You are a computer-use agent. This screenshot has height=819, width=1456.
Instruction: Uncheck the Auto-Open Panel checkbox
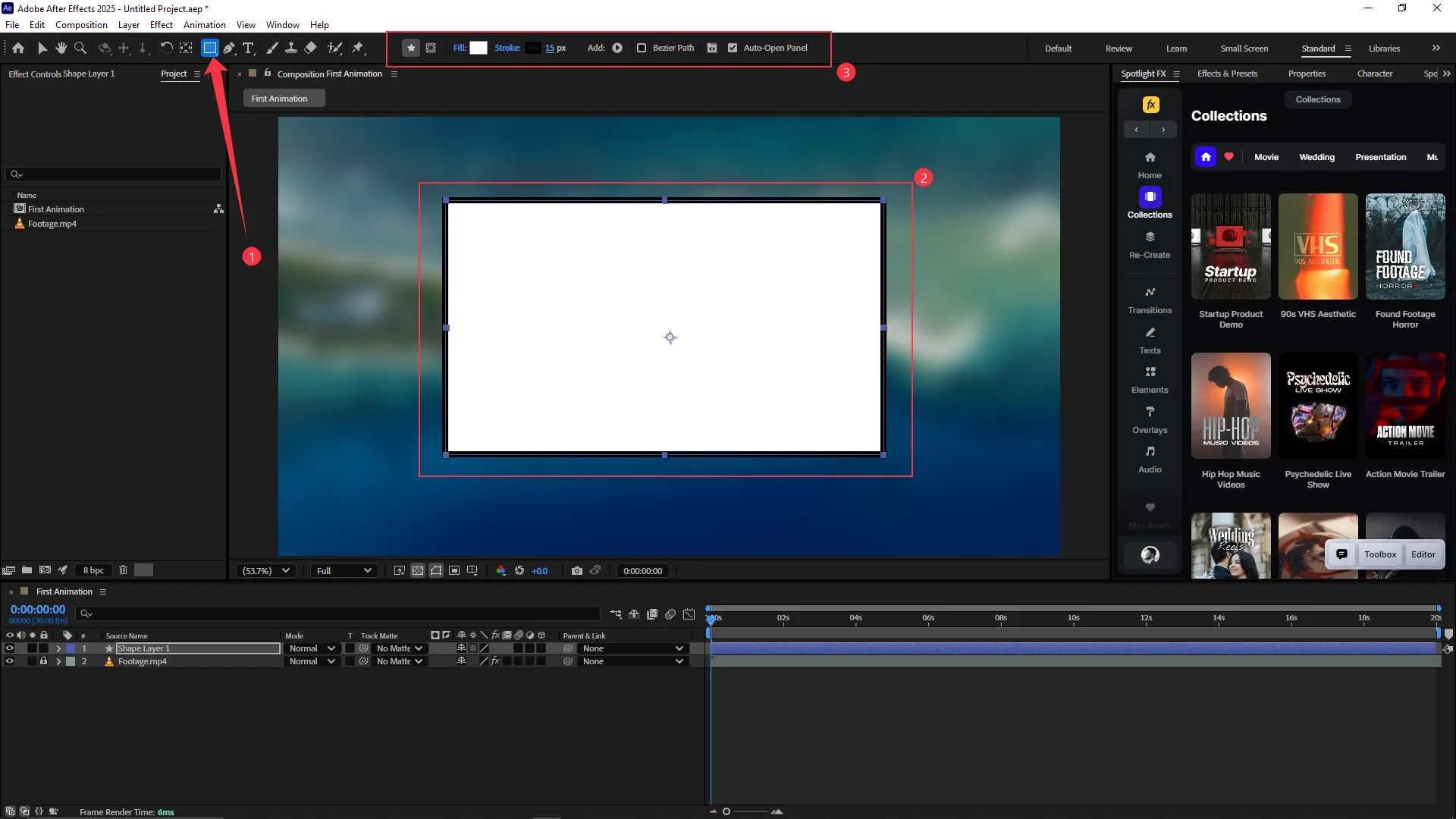[733, 48]
